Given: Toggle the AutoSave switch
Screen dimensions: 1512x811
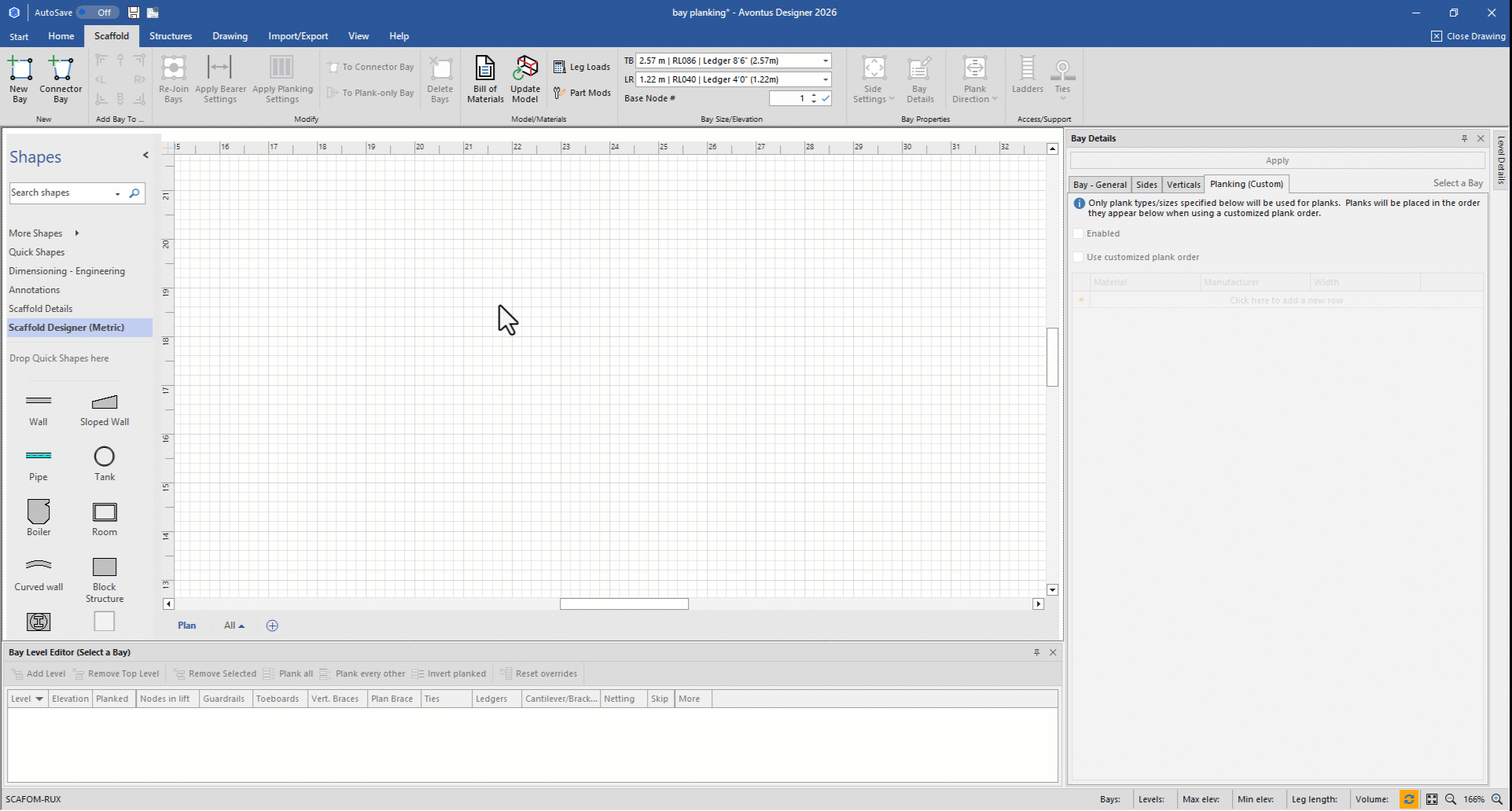Looking at the screenshot, I should (x=97, y=13).
